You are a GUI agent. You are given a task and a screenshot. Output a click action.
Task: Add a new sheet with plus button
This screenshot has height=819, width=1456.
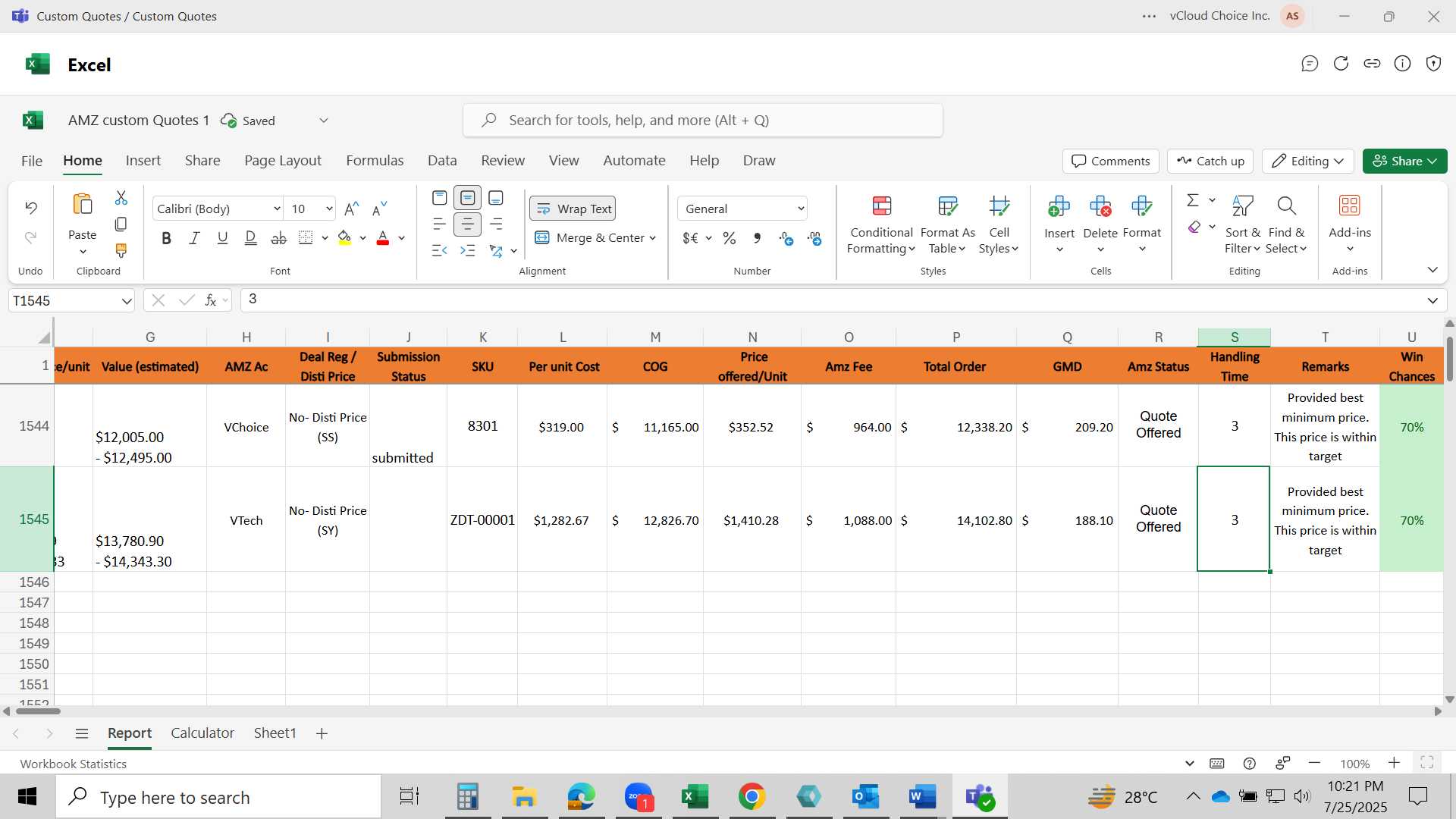322,733
